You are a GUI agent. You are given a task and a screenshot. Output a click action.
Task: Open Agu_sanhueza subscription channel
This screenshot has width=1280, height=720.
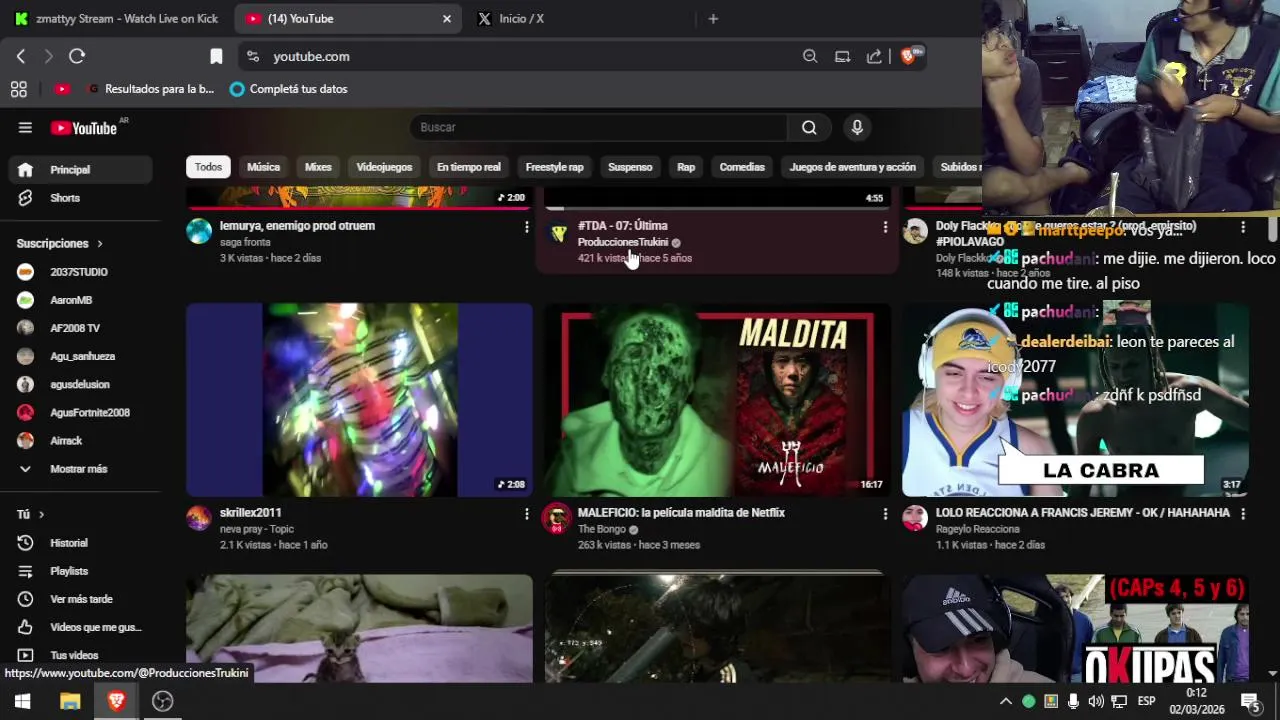click(80, 356)
